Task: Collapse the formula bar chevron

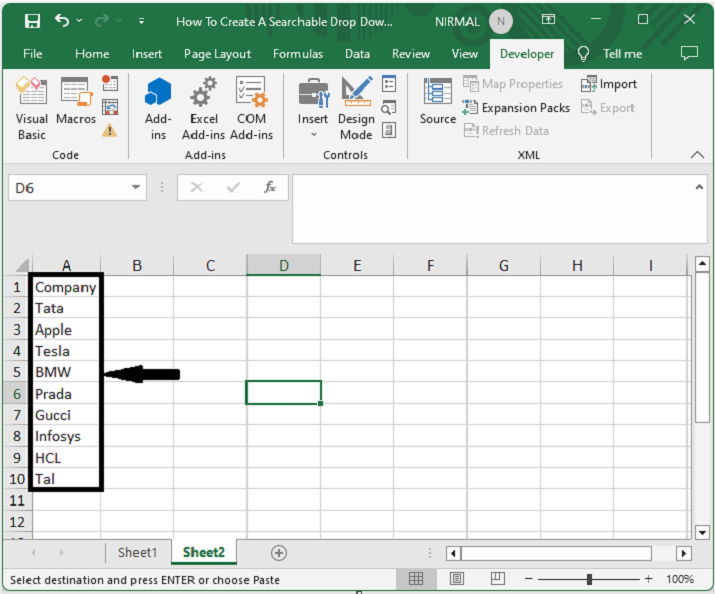Action: pos(699,187)
